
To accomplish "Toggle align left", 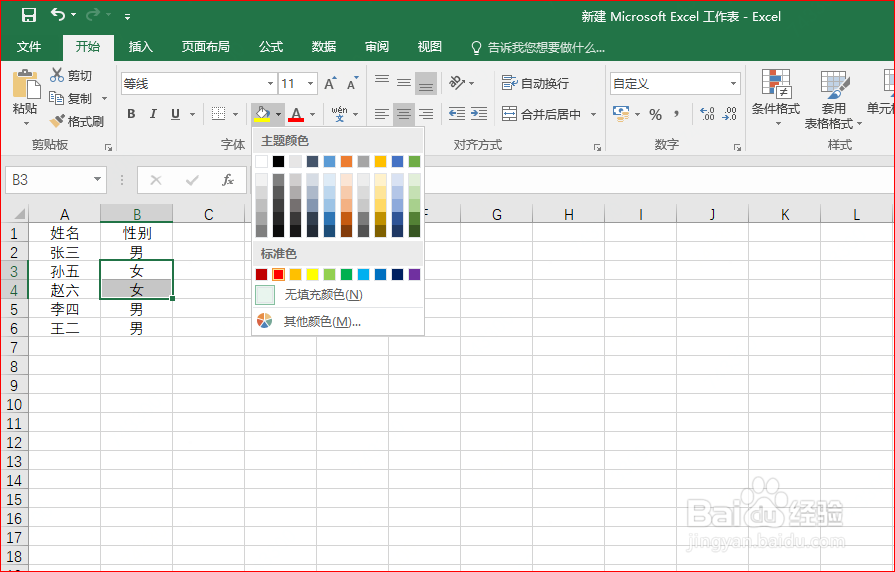I will pyautogui.click(x=382, y=114).
